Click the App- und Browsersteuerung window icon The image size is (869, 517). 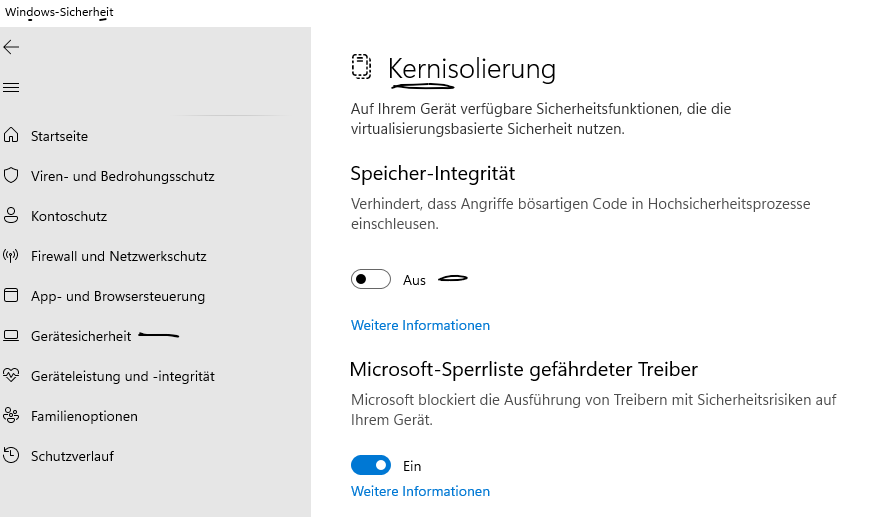(12, 296)
